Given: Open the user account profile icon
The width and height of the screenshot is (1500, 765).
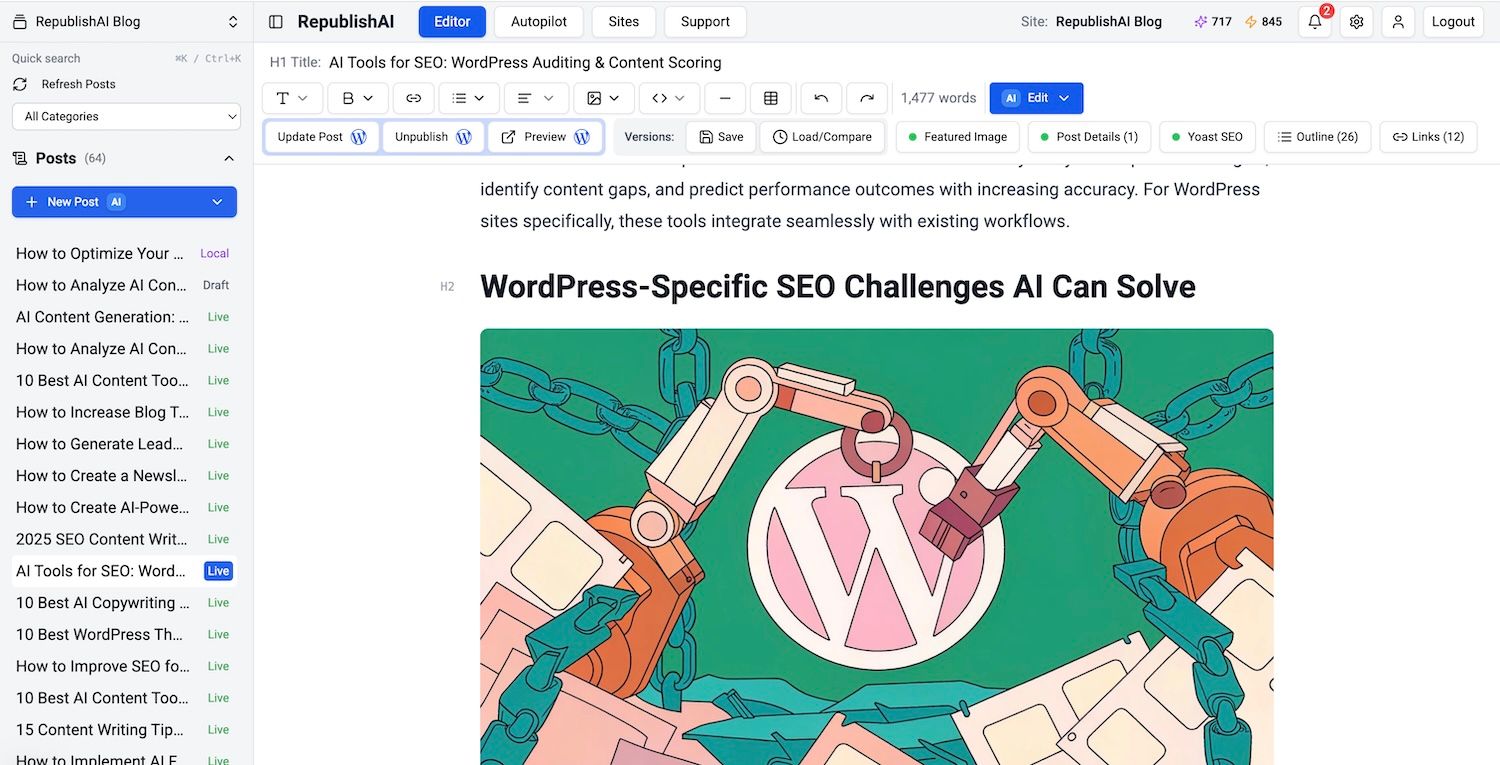Looking at the screenshot, I should click(1398, 21).
